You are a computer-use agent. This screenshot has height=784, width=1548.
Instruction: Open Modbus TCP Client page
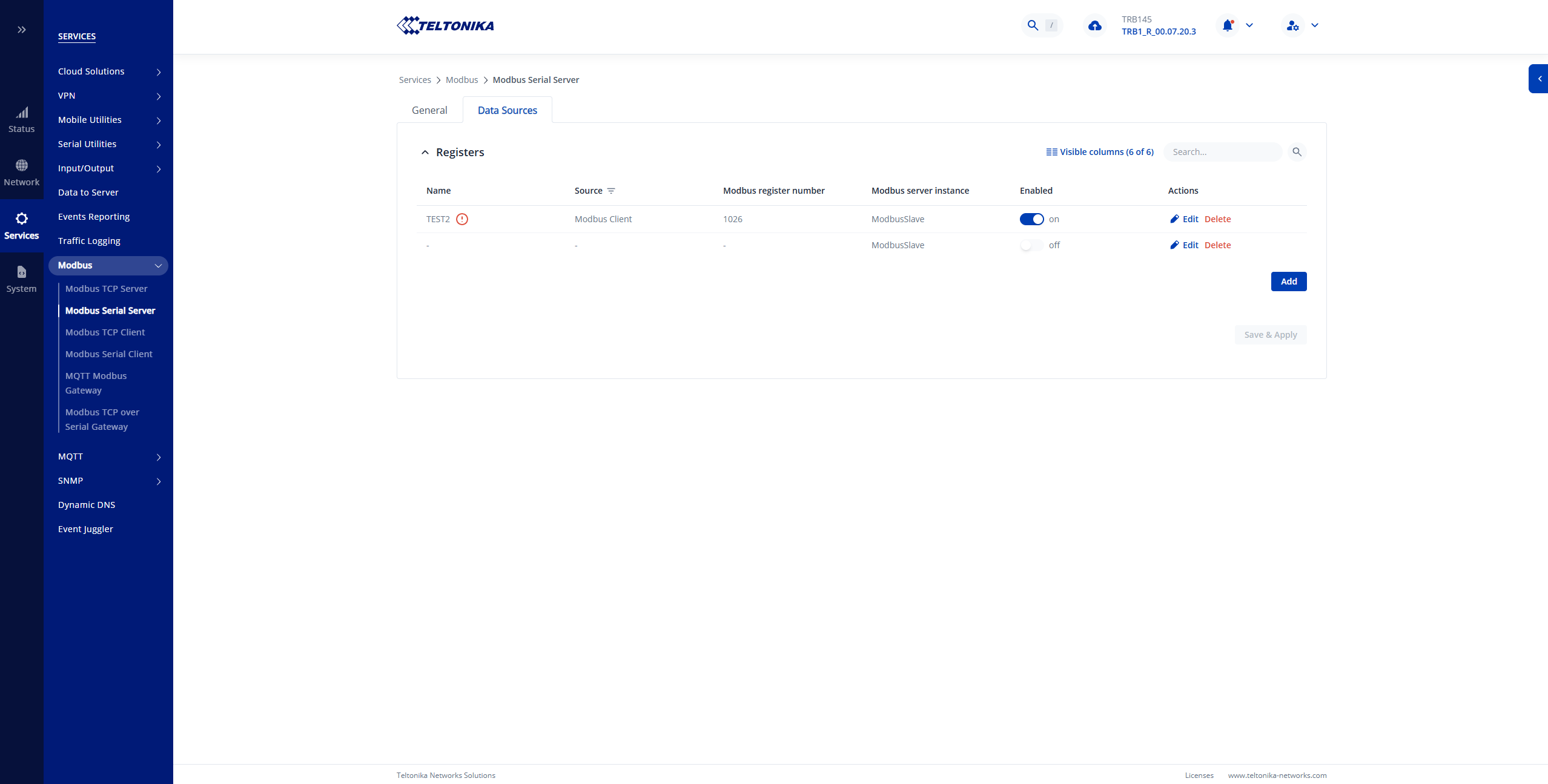tap(105, 332)
